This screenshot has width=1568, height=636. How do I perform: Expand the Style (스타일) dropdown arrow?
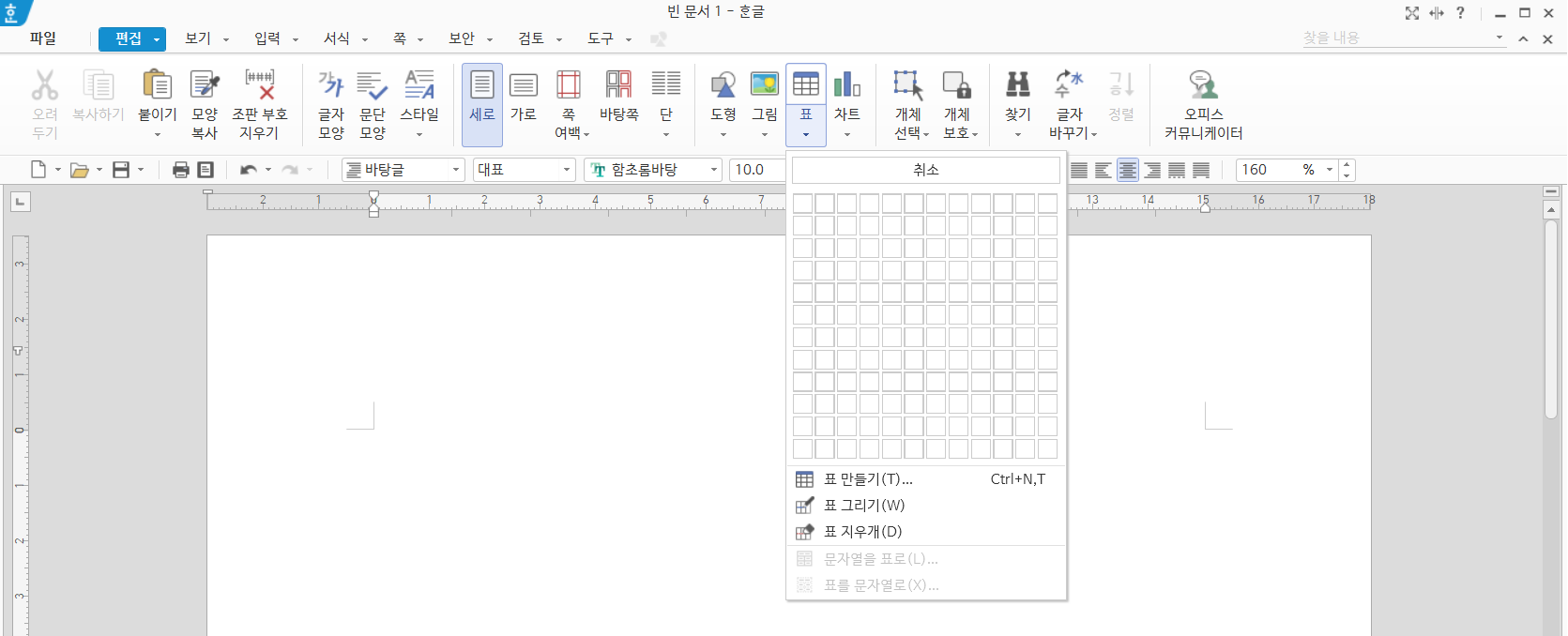[419, 134]
